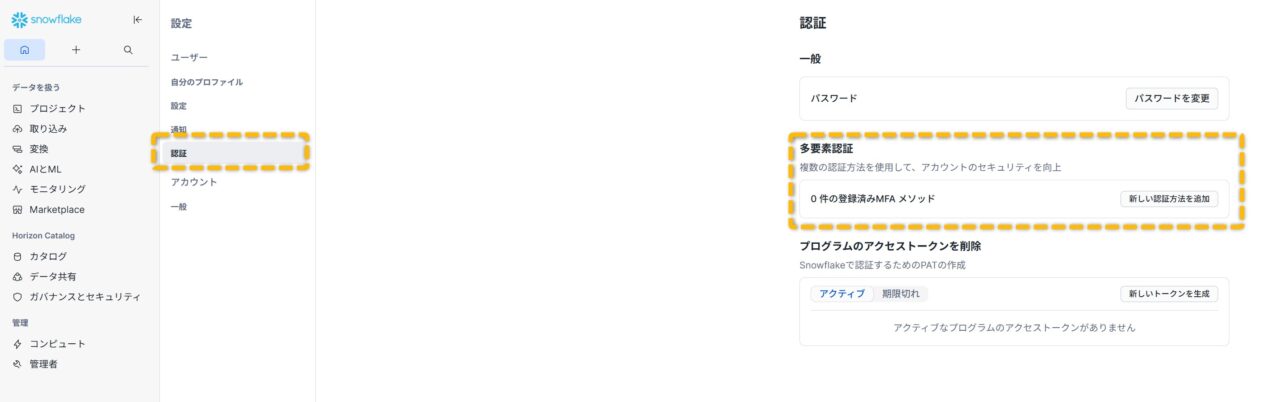Select アカウント in settings menu
This screenshot has height=402, width=1280.
[194, 182]
